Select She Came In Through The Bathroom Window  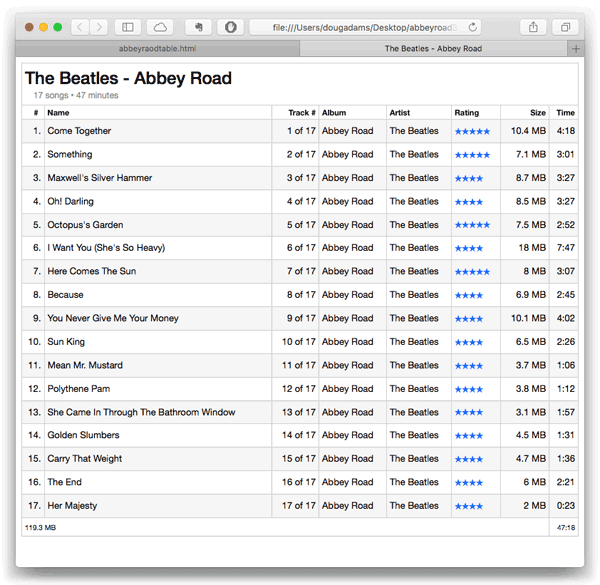coord(141,412)
